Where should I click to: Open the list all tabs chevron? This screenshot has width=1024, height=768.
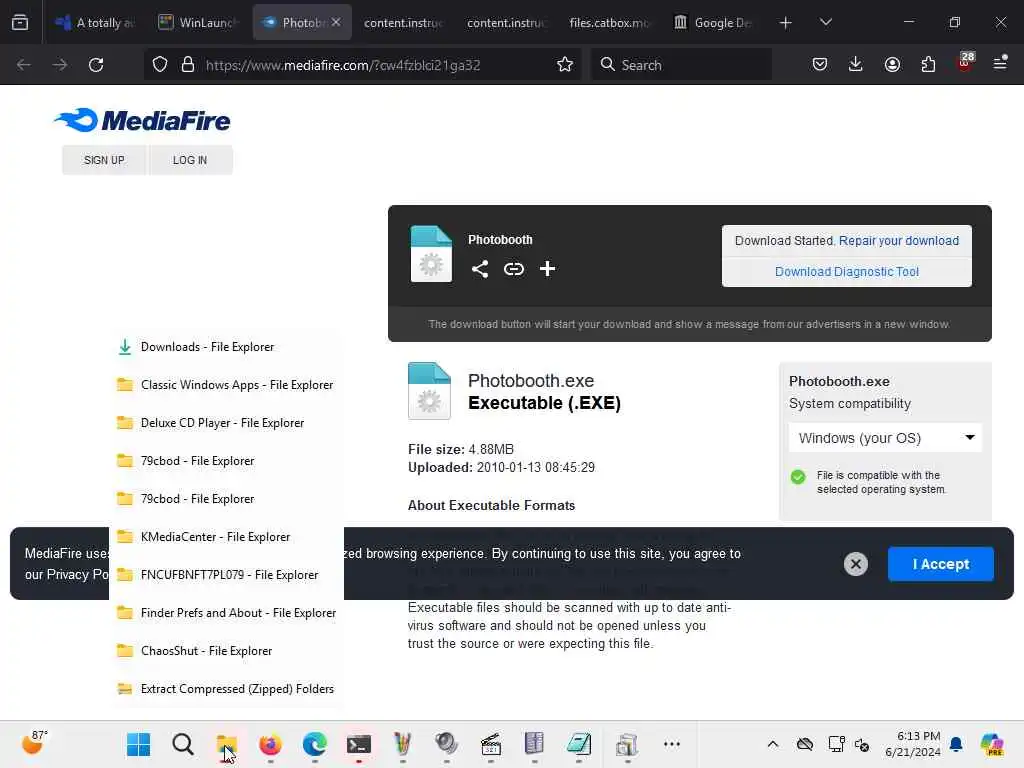(x=825, y=22)
